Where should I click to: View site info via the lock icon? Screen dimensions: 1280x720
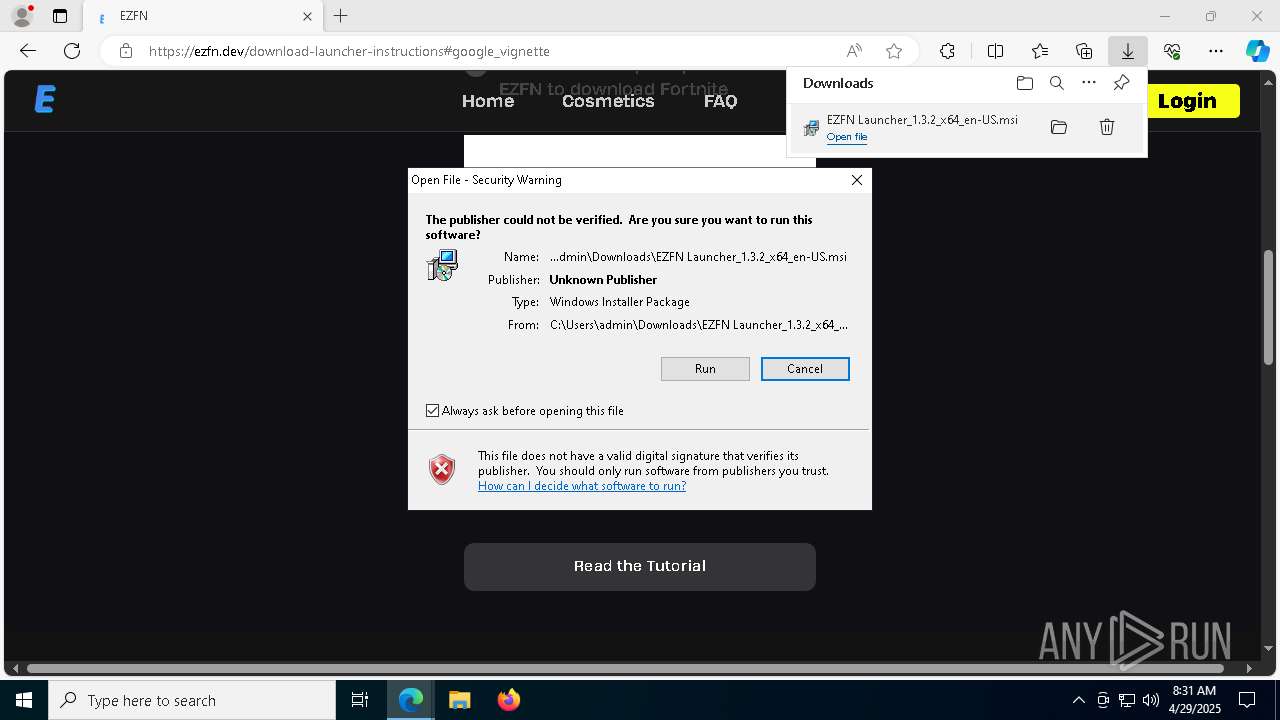pyautogui.click(x=126, y=51)
